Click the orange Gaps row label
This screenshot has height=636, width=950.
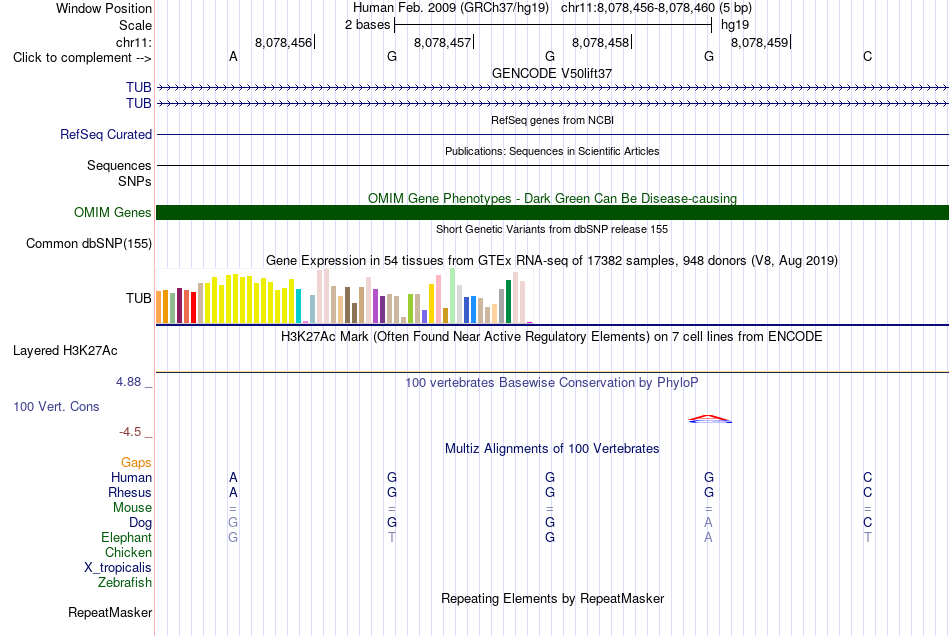pyautogui.click(x=136, y=463)
